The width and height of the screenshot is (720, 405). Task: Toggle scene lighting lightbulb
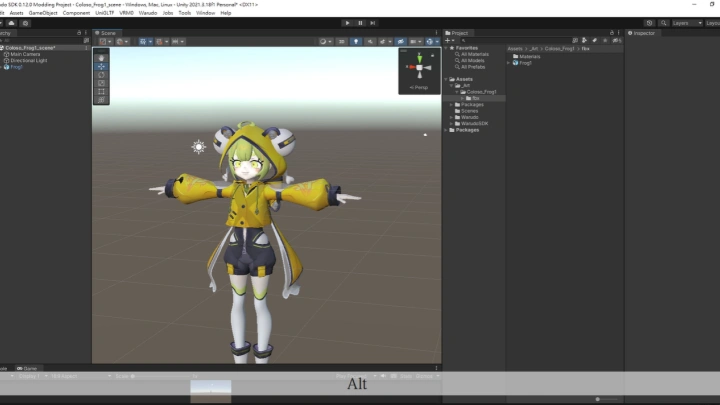356,41
